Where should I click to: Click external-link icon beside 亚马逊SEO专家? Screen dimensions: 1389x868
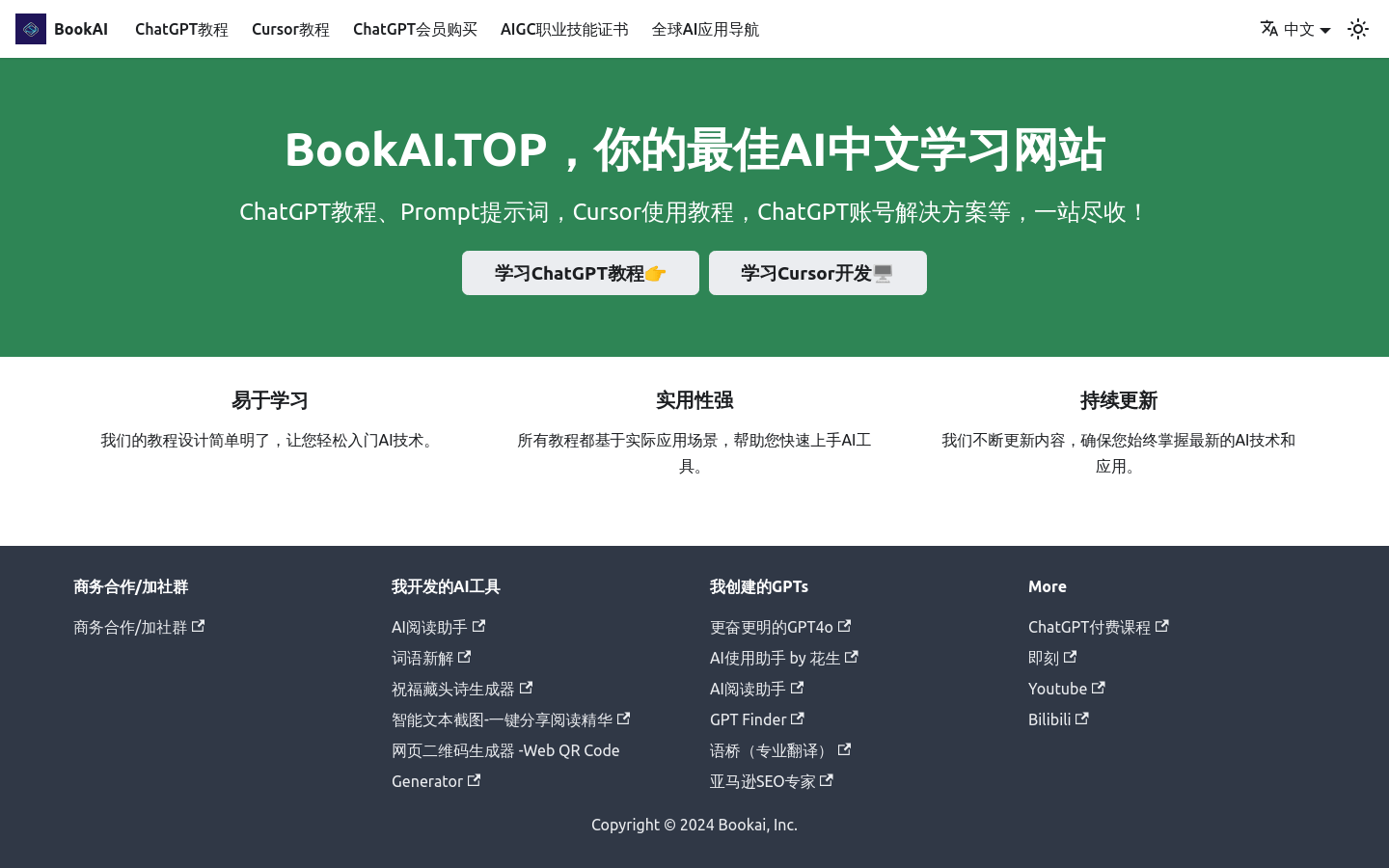click(x=826, y=780)
